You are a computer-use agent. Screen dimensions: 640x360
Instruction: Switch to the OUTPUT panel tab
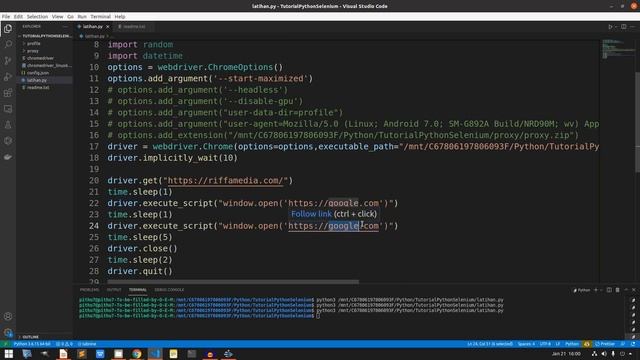(114, 290)
